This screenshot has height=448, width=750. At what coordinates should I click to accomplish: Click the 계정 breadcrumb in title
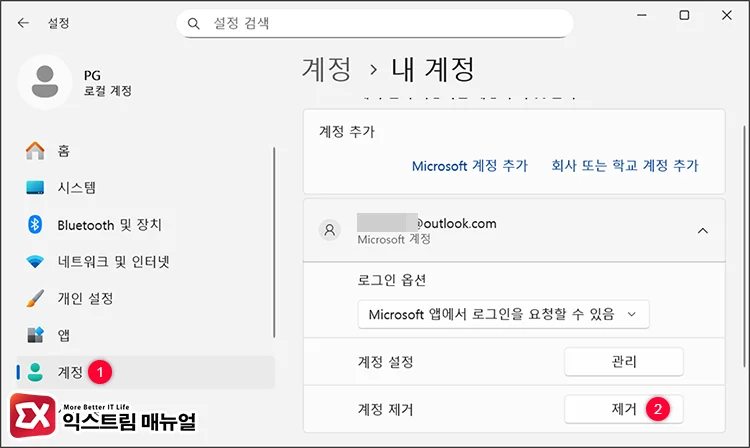click(x=327, y=69)
